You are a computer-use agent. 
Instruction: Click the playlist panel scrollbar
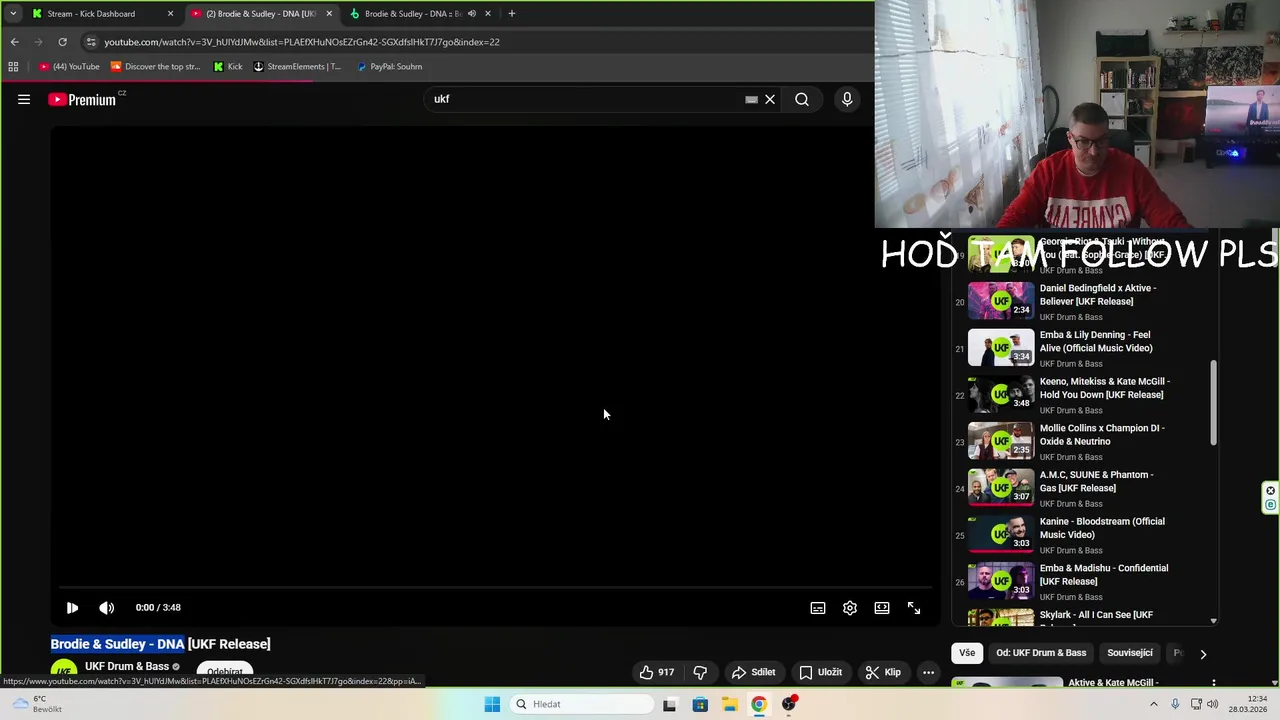click(x=1214, y=402)
